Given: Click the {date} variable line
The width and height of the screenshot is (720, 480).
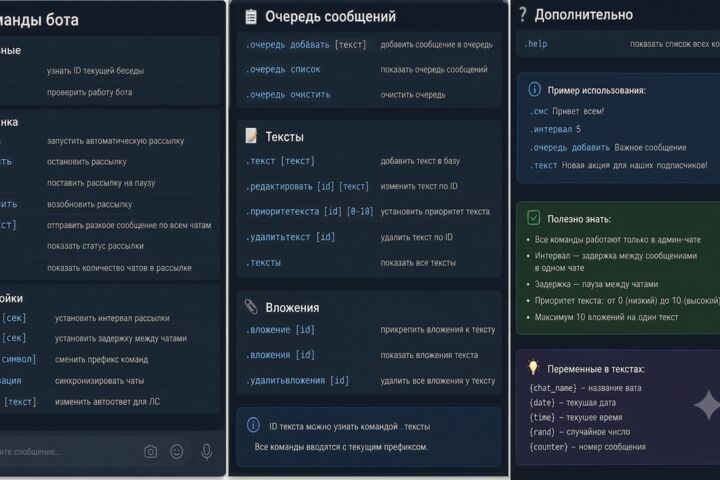Looking at the screenshot, I should (x=573, y=403).
